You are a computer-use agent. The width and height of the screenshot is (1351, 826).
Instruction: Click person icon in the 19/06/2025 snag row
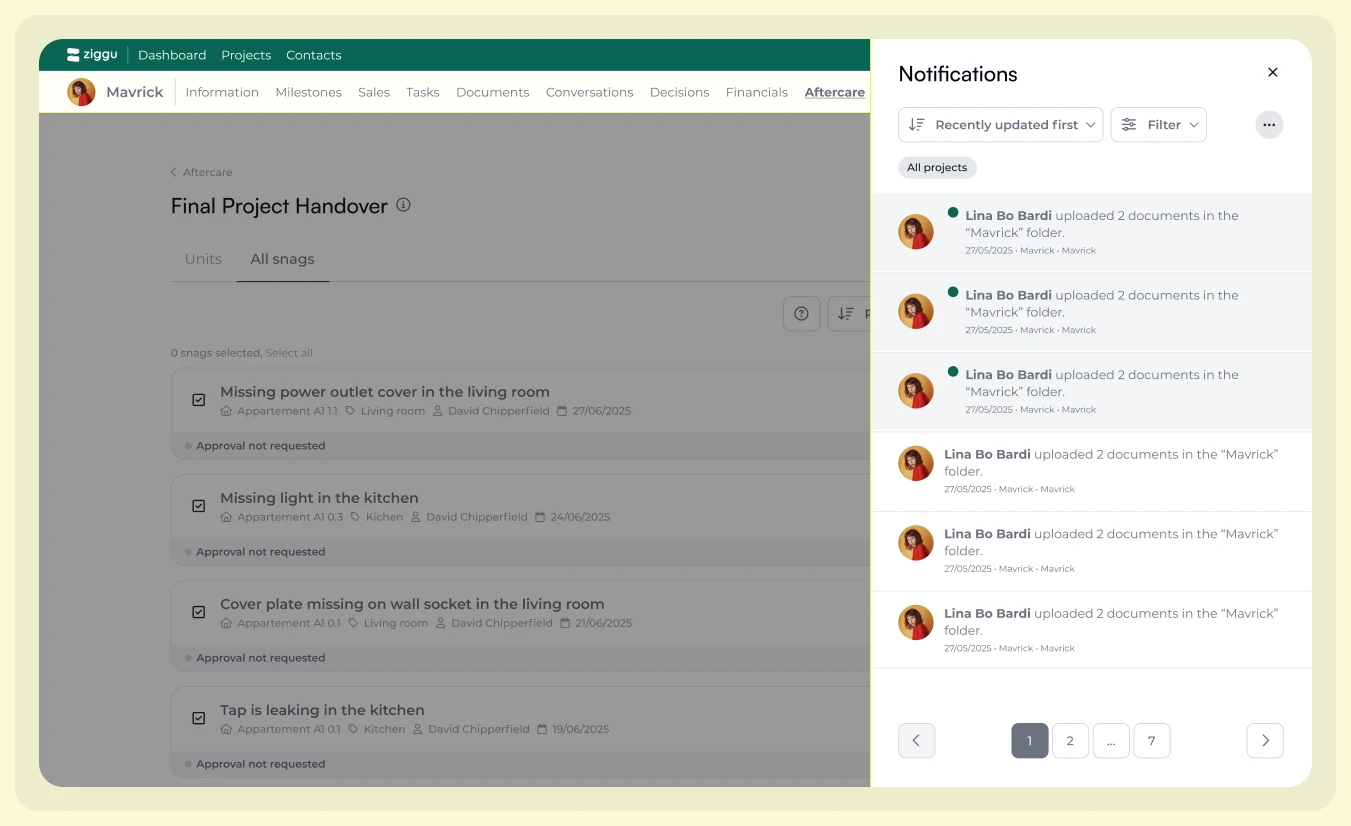tap(419, 729)
